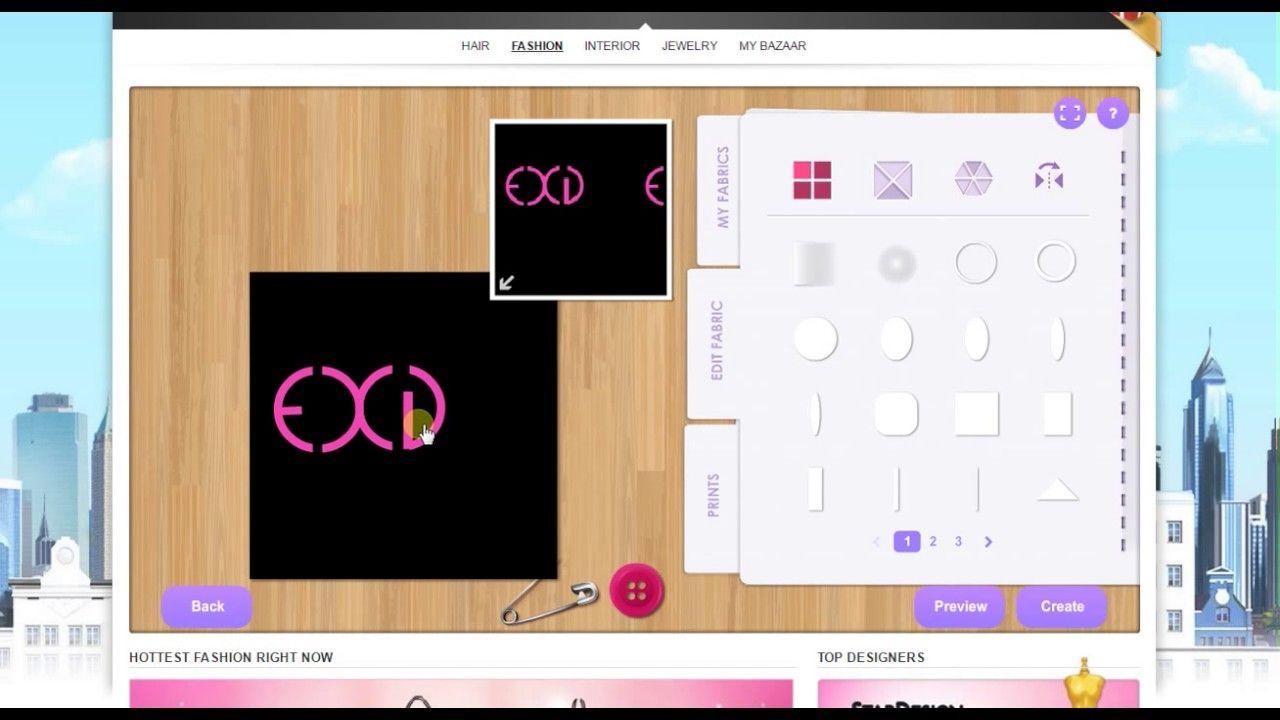The width and height of the screenshot is (1280, 720).
Task: Add the solid square shape
Action: pyautogui.click(x=977, y=414)
